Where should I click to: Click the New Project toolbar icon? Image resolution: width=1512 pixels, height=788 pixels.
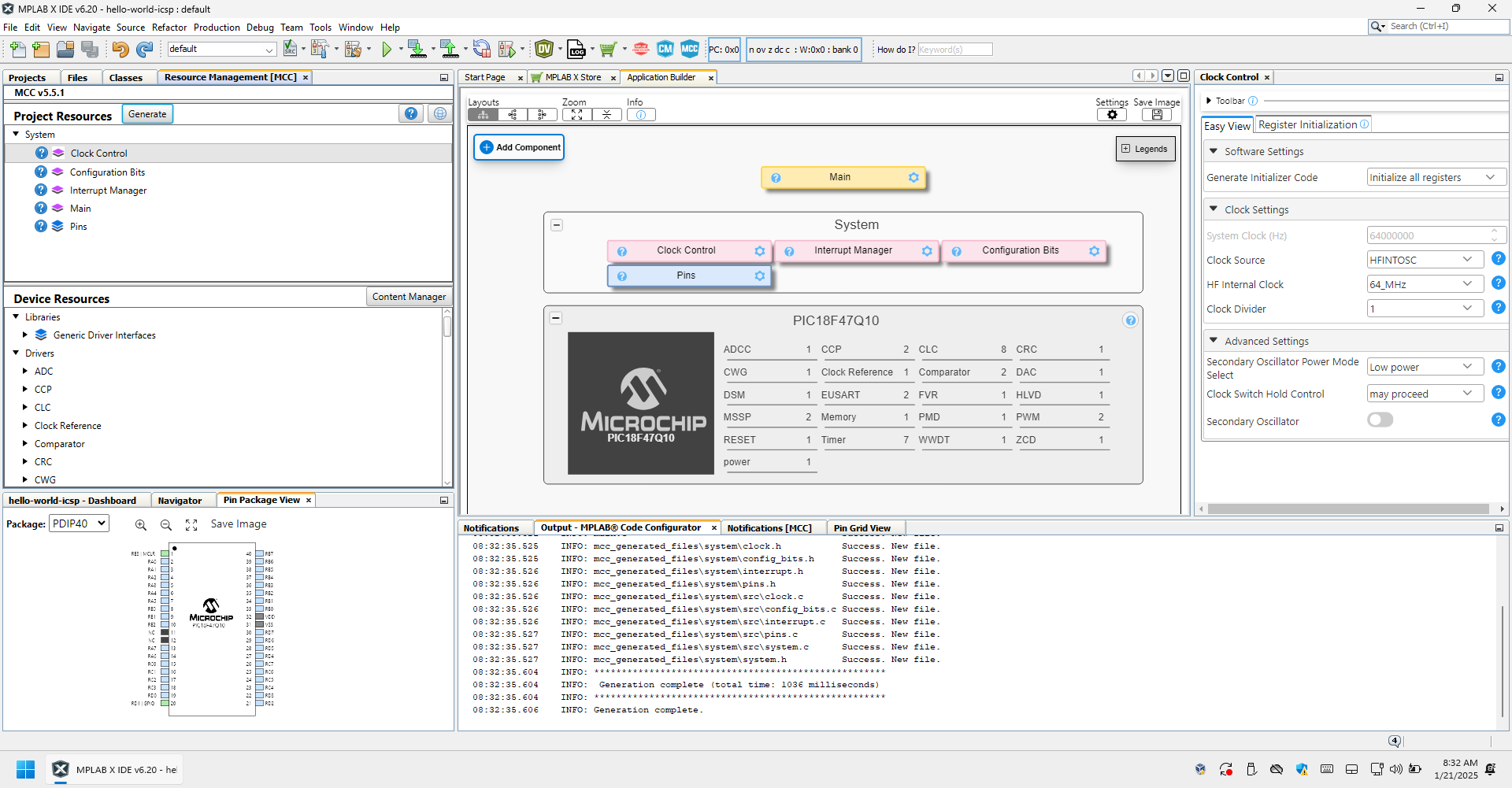coord(41,50)
